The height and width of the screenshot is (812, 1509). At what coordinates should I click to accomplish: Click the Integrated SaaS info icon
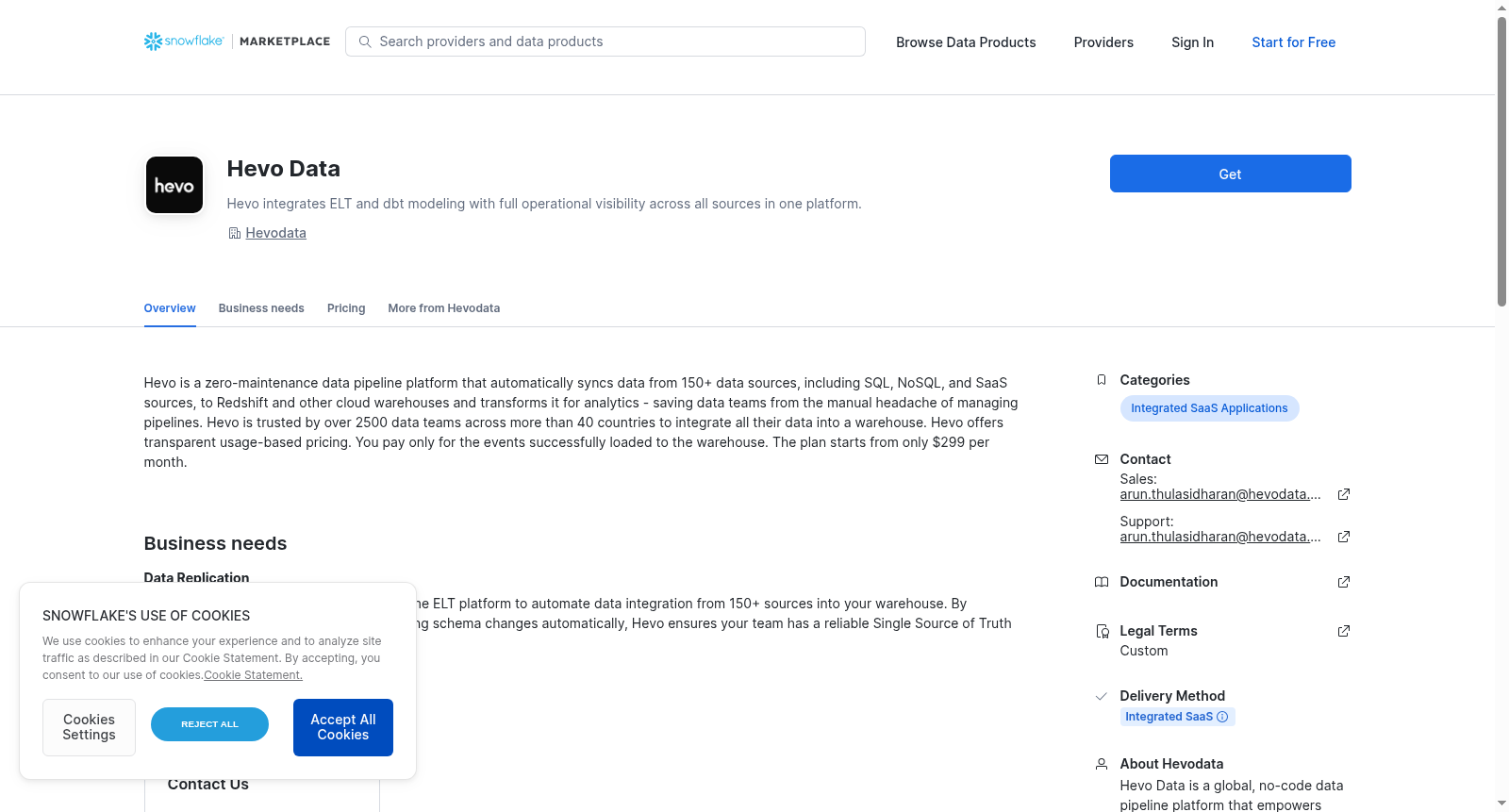coord(1222,717)
